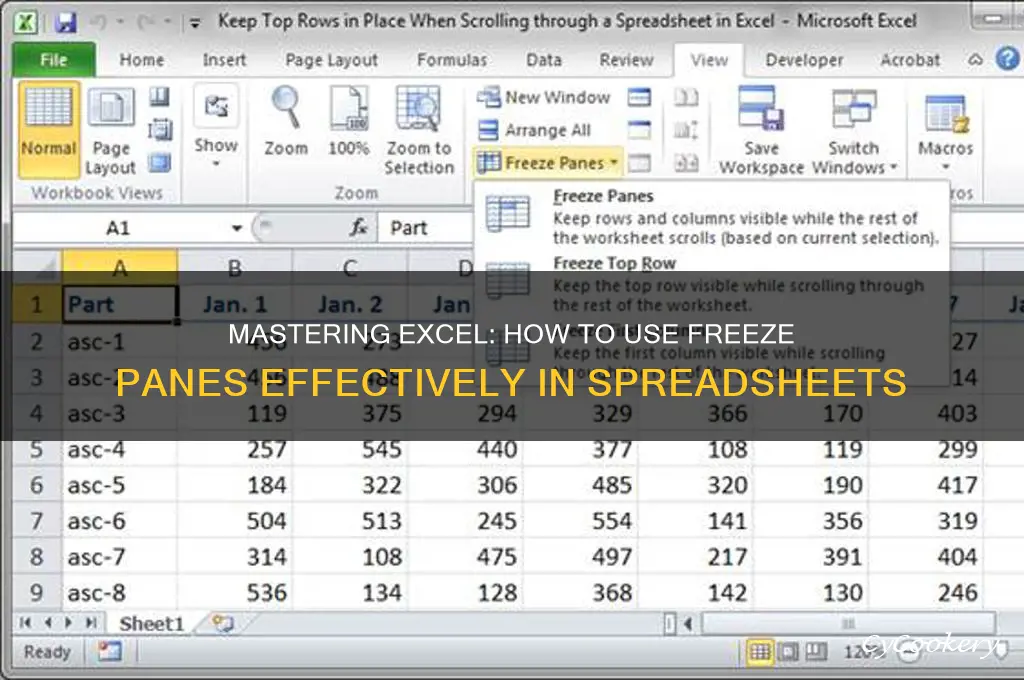Click horizontal scroll left arrow
The image size is (1024, 680).
(x=688, y=624)
